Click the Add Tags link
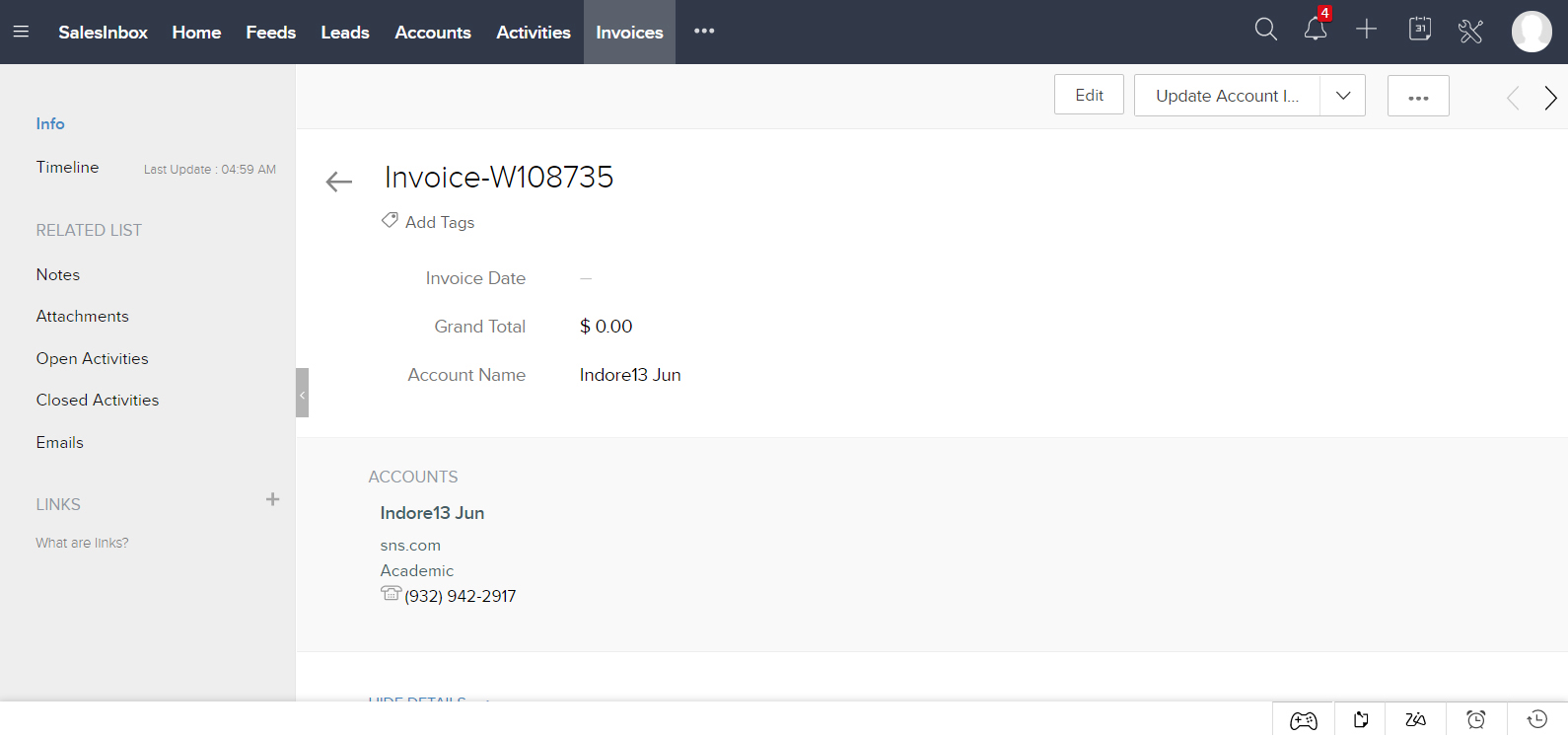Screen dimensions: 1568x738 [x=440, y=222]
